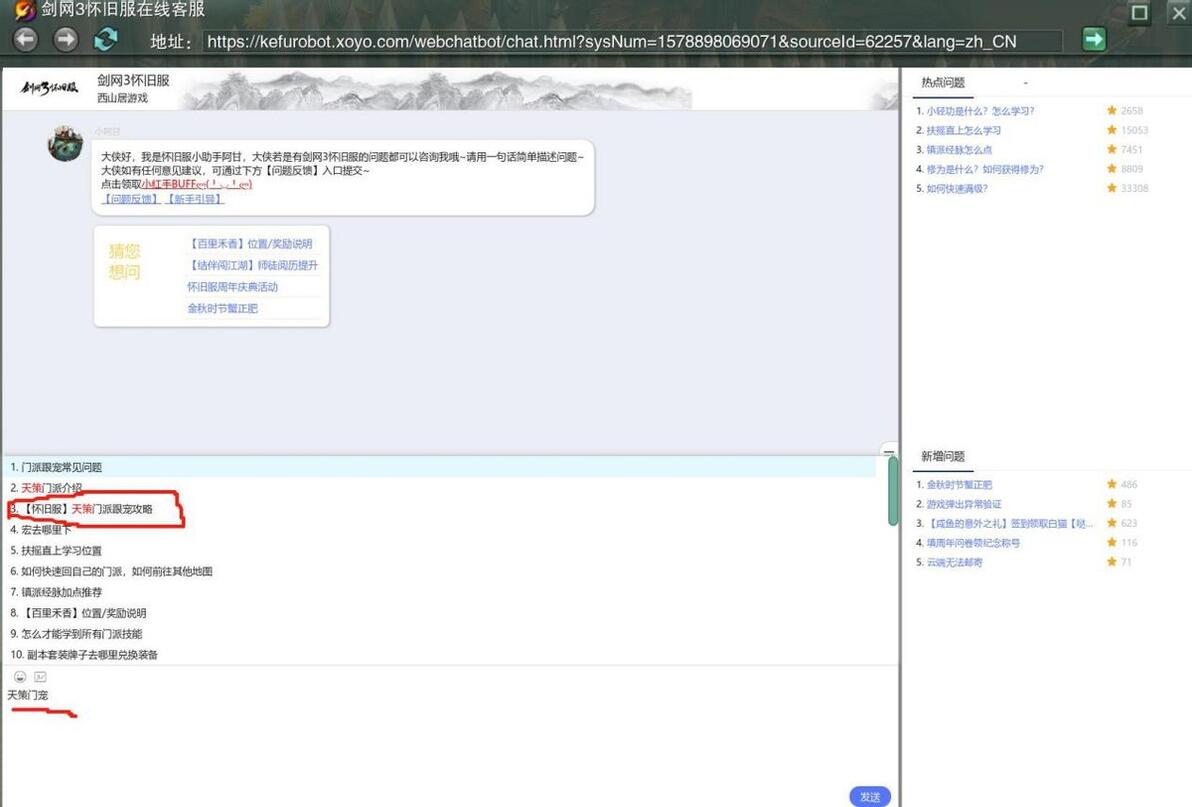Open hot question 镇派经脉怎么点
This screenshot has width=1192, height=807.
959,150
